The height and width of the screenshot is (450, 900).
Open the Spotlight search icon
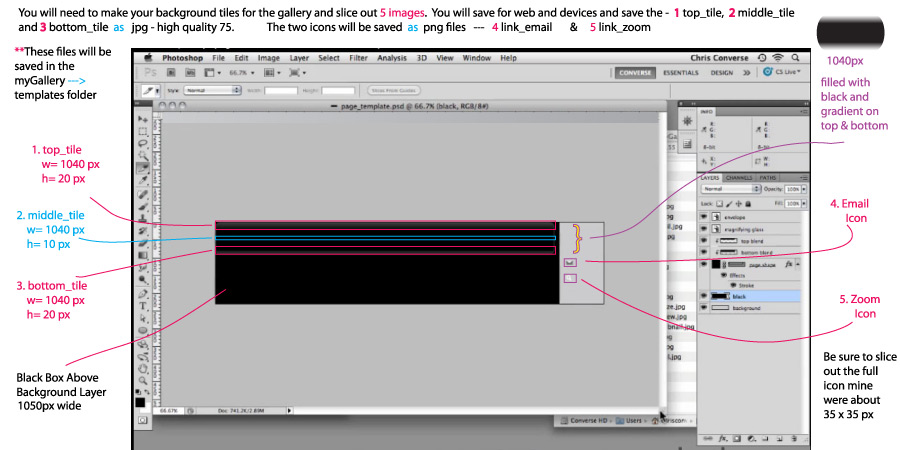796,57
